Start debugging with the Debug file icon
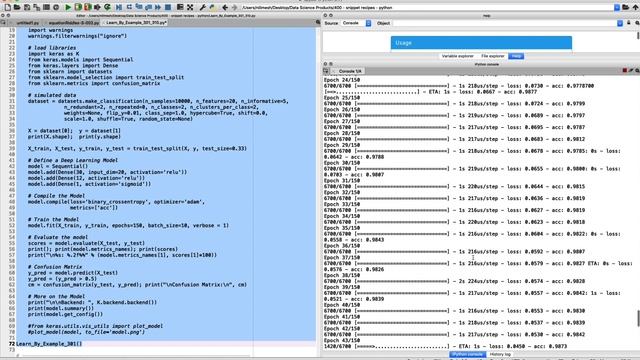The width and height of the screenshot is (640, 360). [x=119, y=7]
